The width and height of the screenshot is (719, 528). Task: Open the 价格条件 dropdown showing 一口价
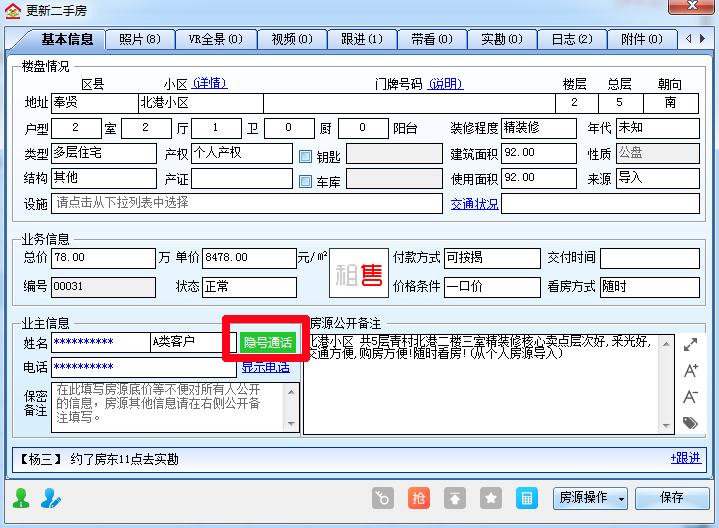click(x=492, y=287)
